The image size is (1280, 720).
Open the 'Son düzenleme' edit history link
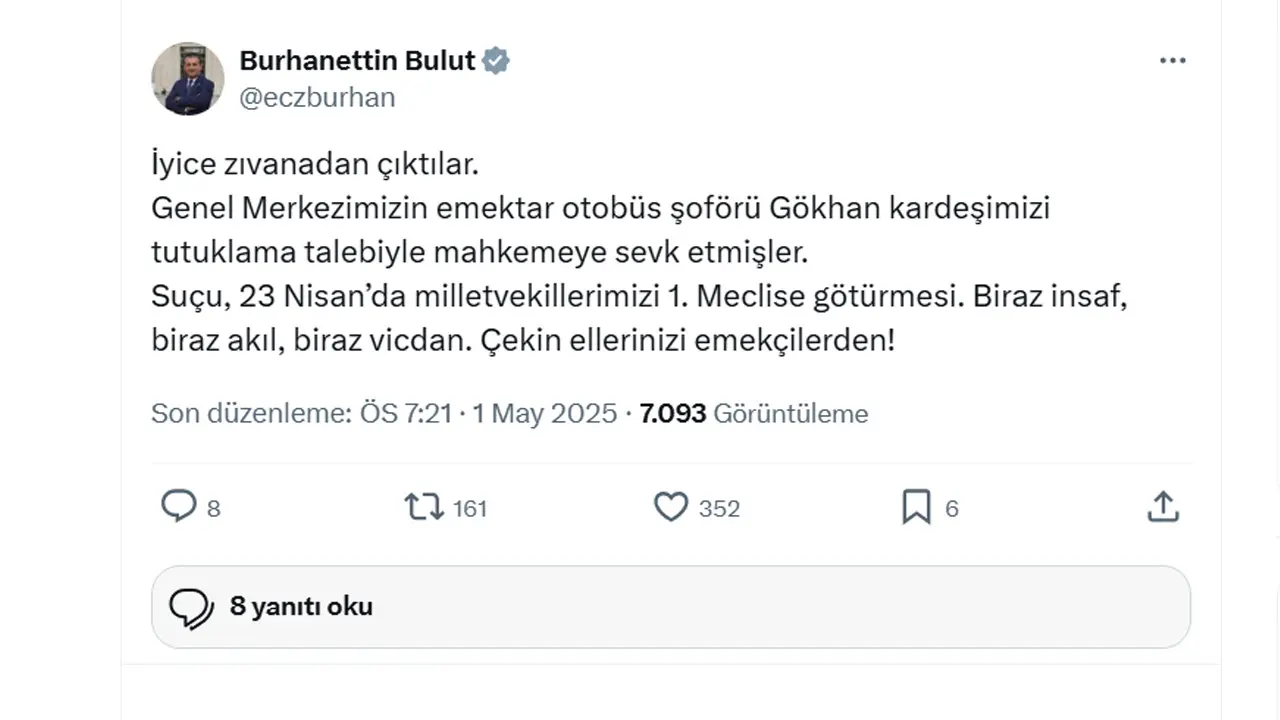tap(301, 413)
